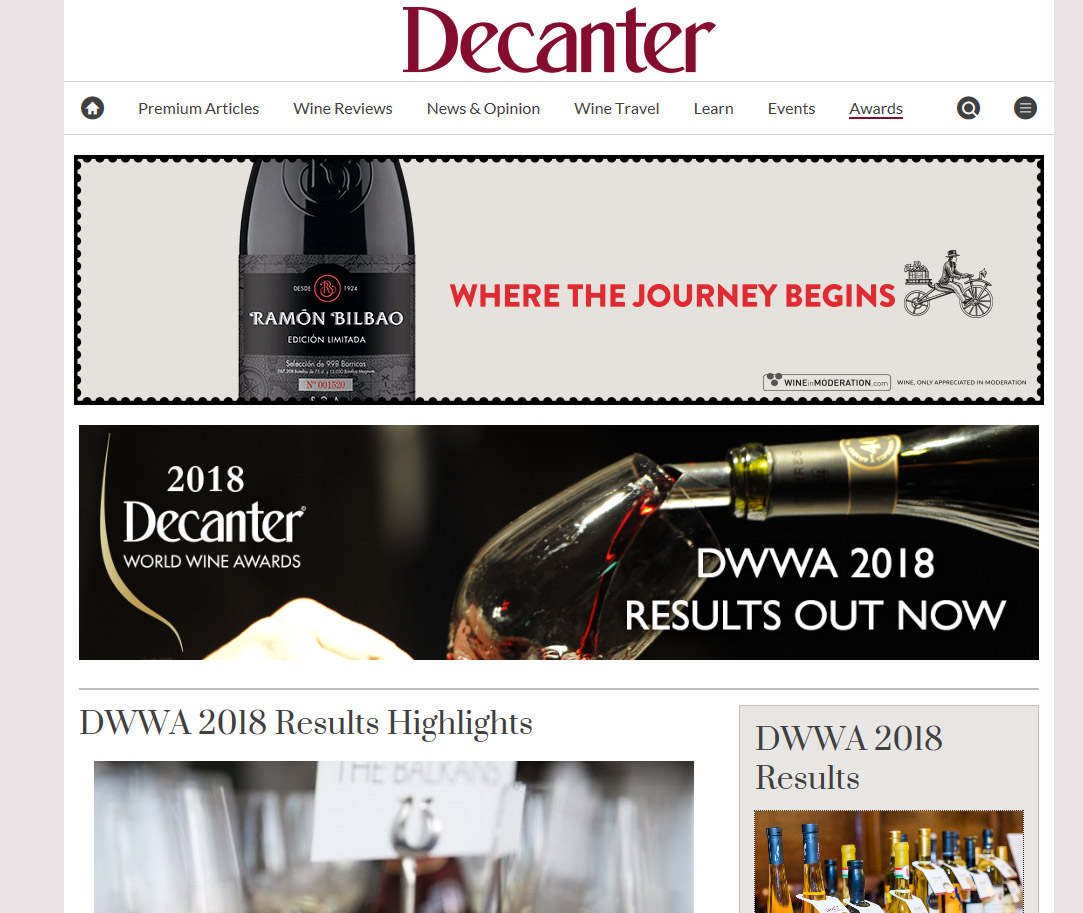Open Premium Articles menu item
This screenshot has width=1083, height=913.
[198, 108]
